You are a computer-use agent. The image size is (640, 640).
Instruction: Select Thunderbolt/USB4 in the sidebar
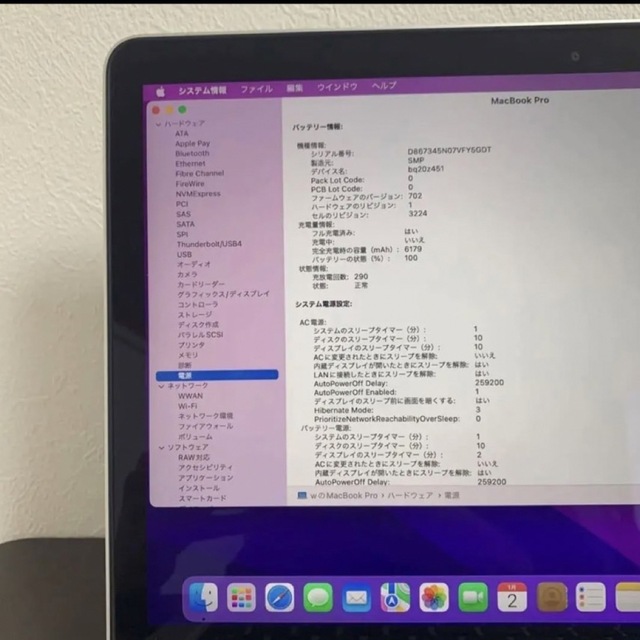209,244
